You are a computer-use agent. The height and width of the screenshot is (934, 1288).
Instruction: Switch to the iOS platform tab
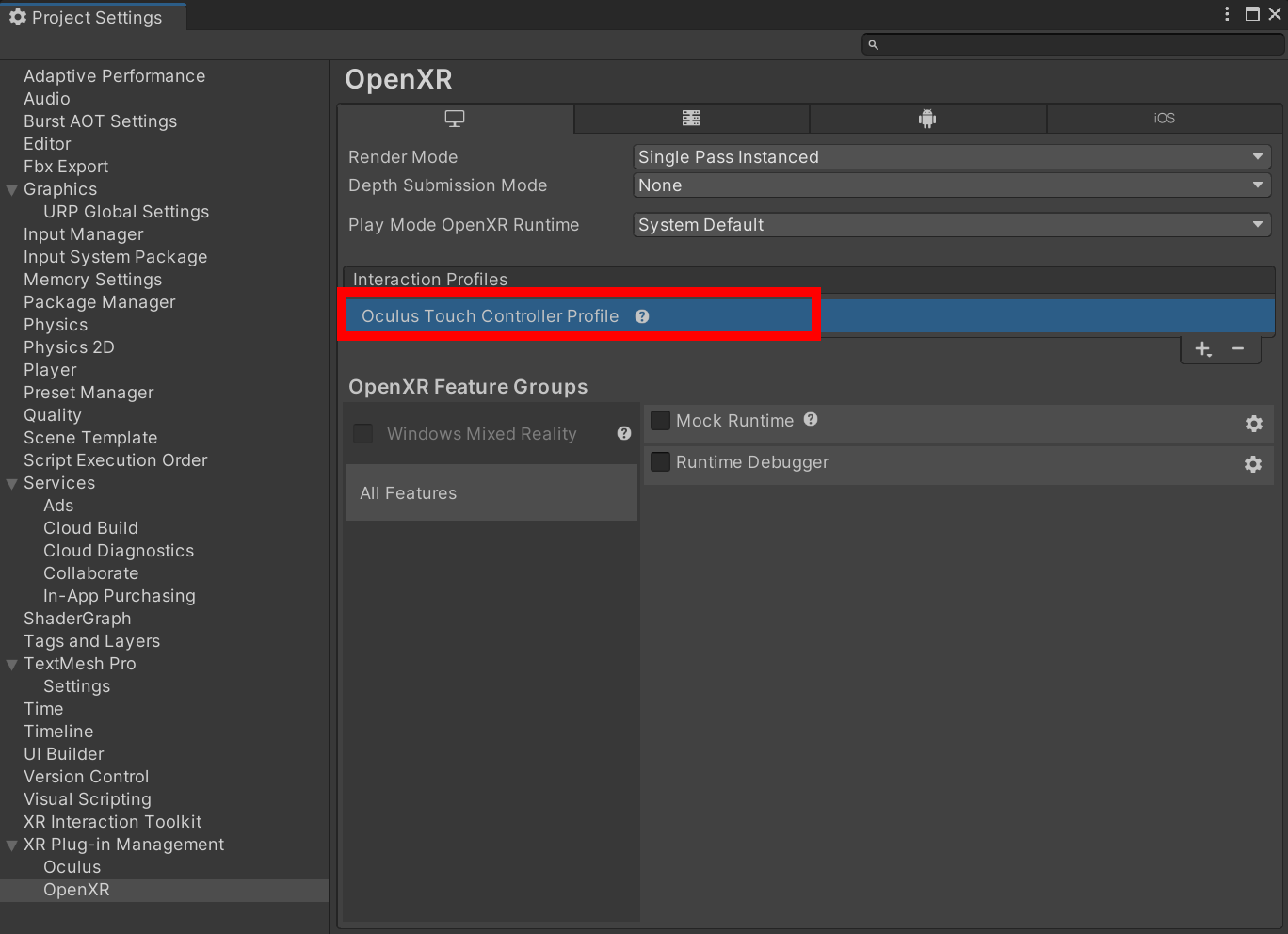(1165, 119)
